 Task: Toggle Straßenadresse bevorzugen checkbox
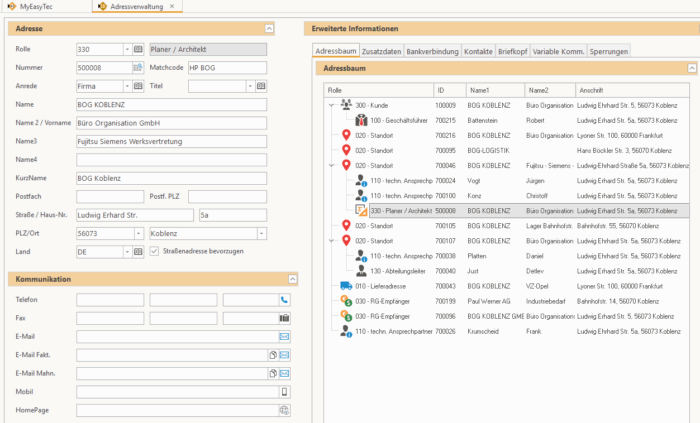[x=154, y=251]
